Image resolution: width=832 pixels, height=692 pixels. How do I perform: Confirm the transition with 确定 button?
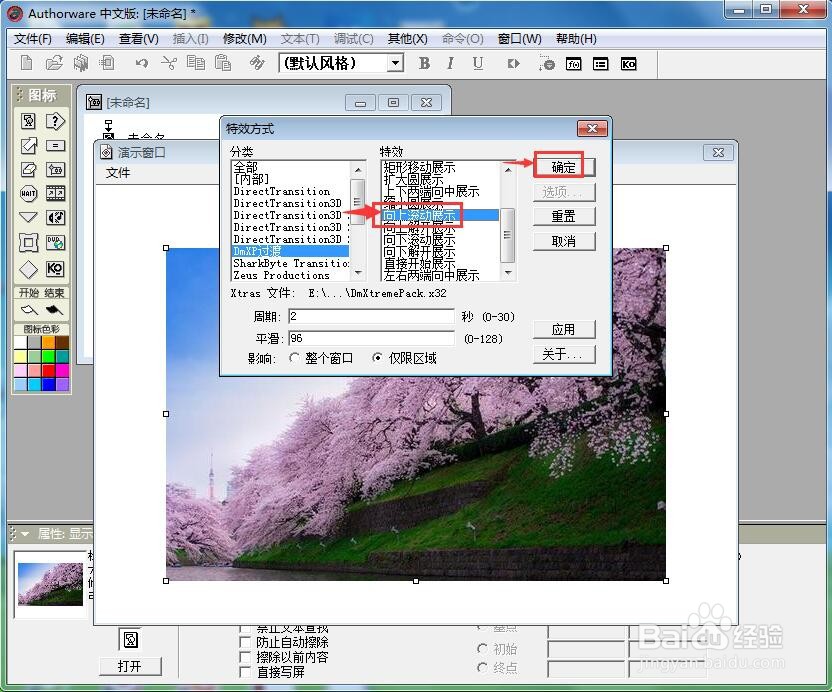(x=564, y=167)
